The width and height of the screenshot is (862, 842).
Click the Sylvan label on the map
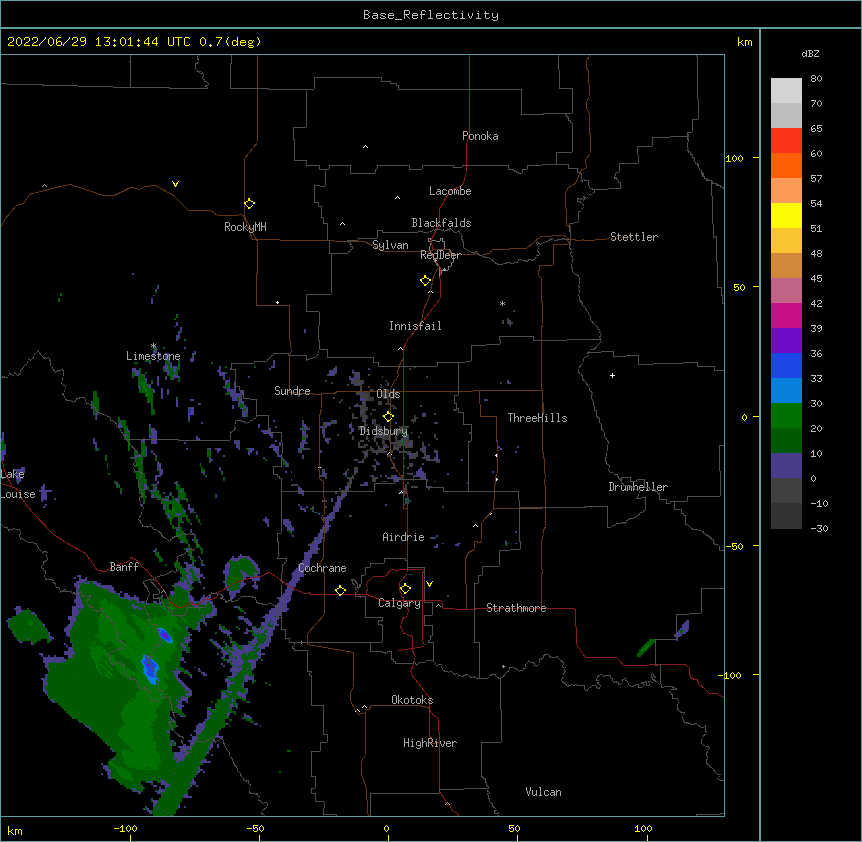coord(390,245)
